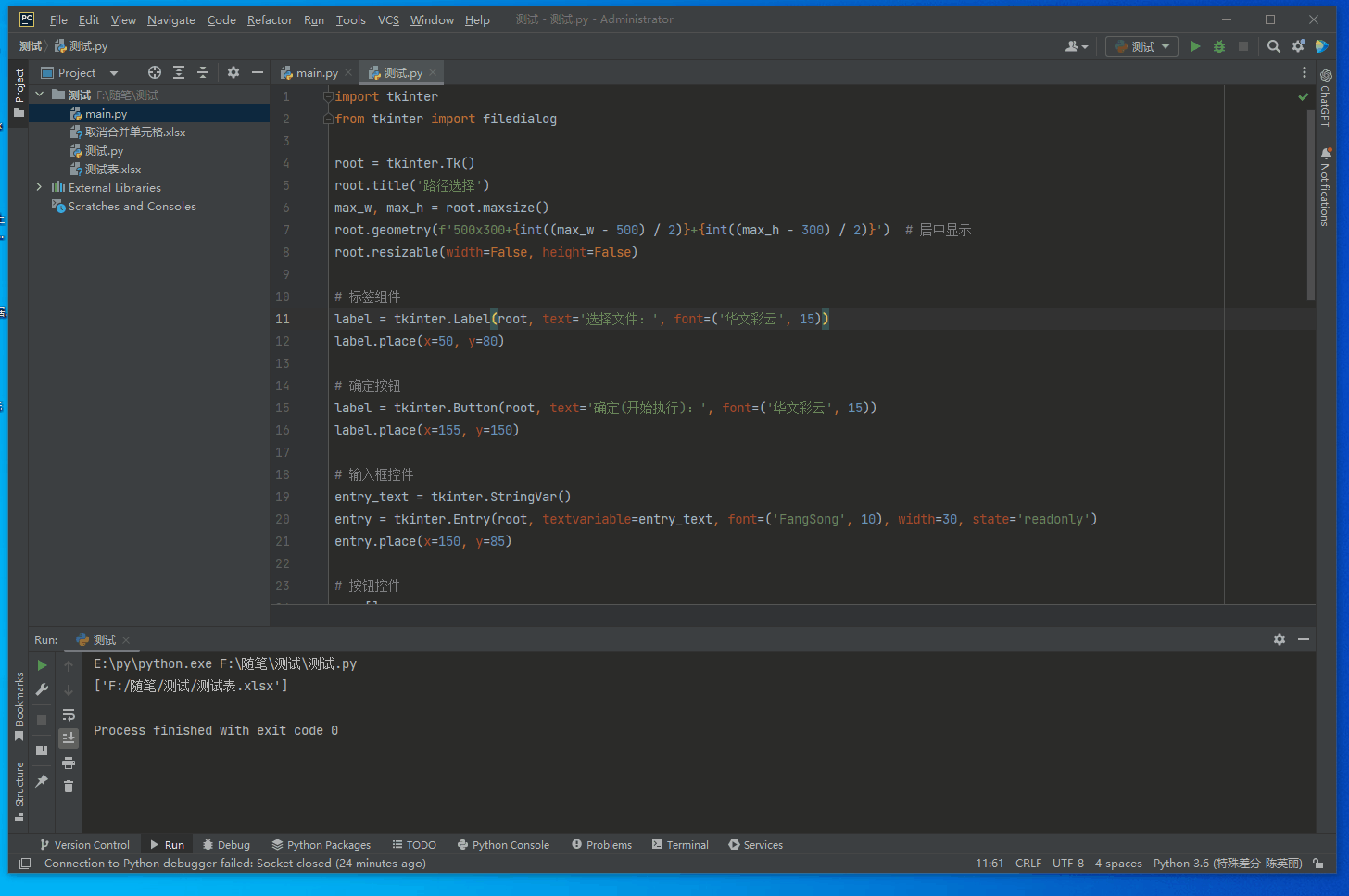Open the Navigate menu
This screenshot has height=896, width=1349.
171,19
